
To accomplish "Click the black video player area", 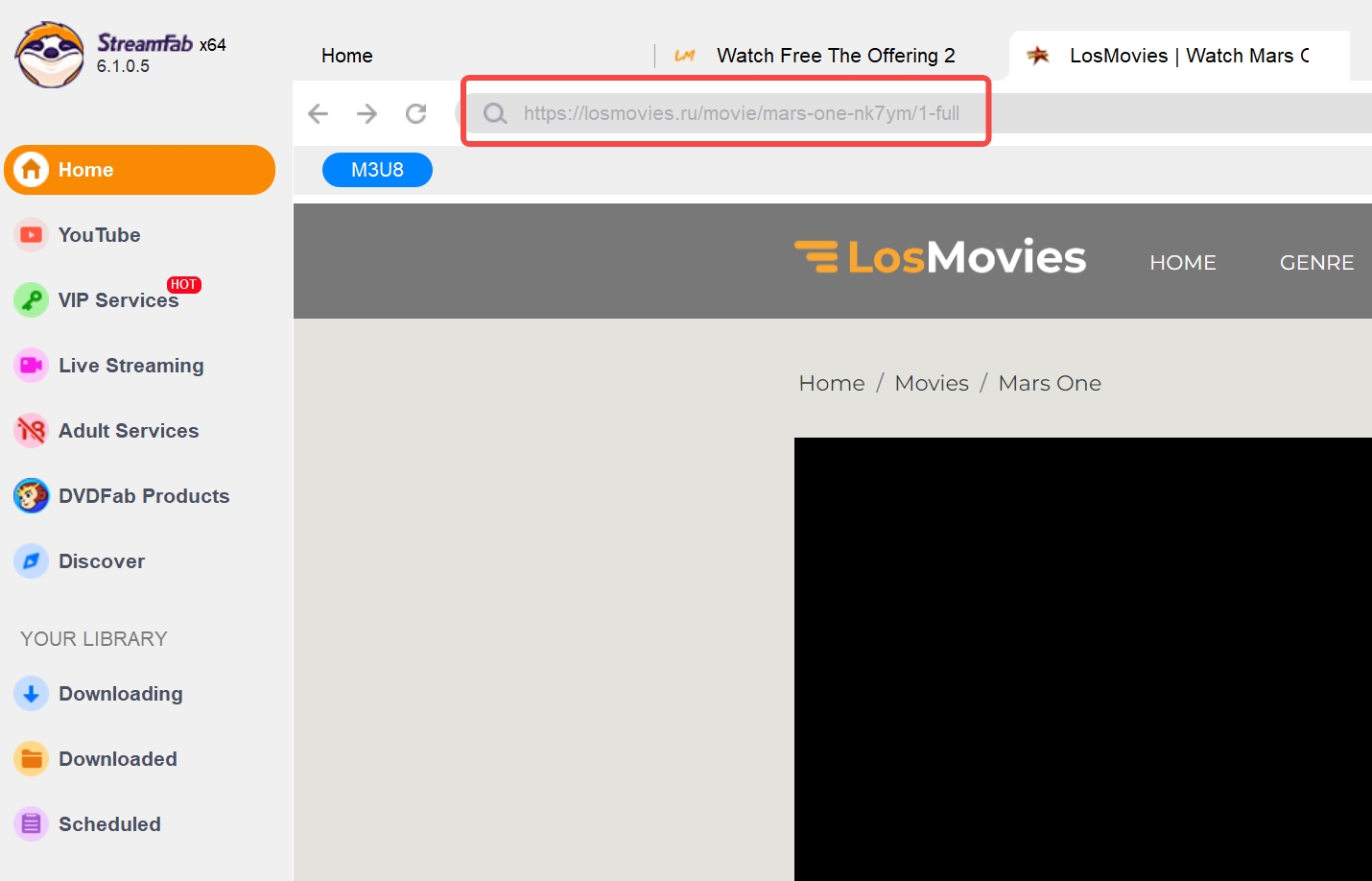I will [x=1083, y=659].
